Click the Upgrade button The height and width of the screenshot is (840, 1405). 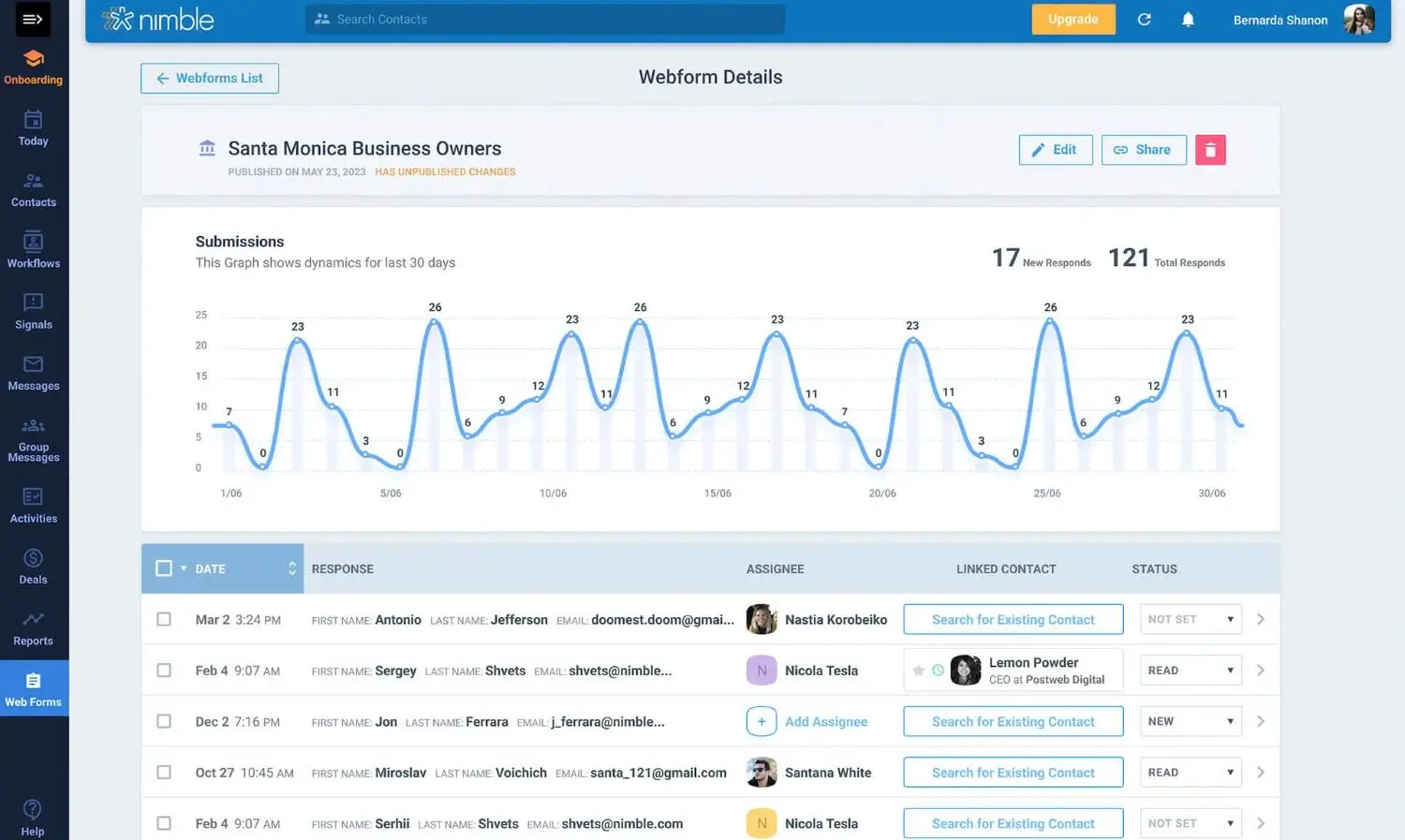point(1073,20)
